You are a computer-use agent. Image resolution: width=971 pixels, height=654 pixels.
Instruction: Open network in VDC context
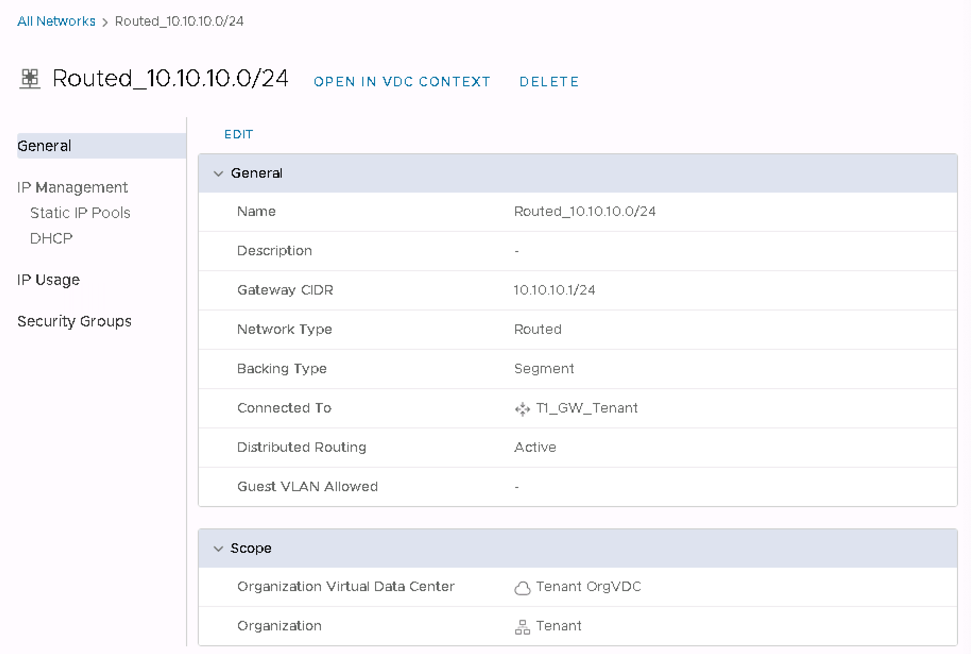(x=402, y=82)
